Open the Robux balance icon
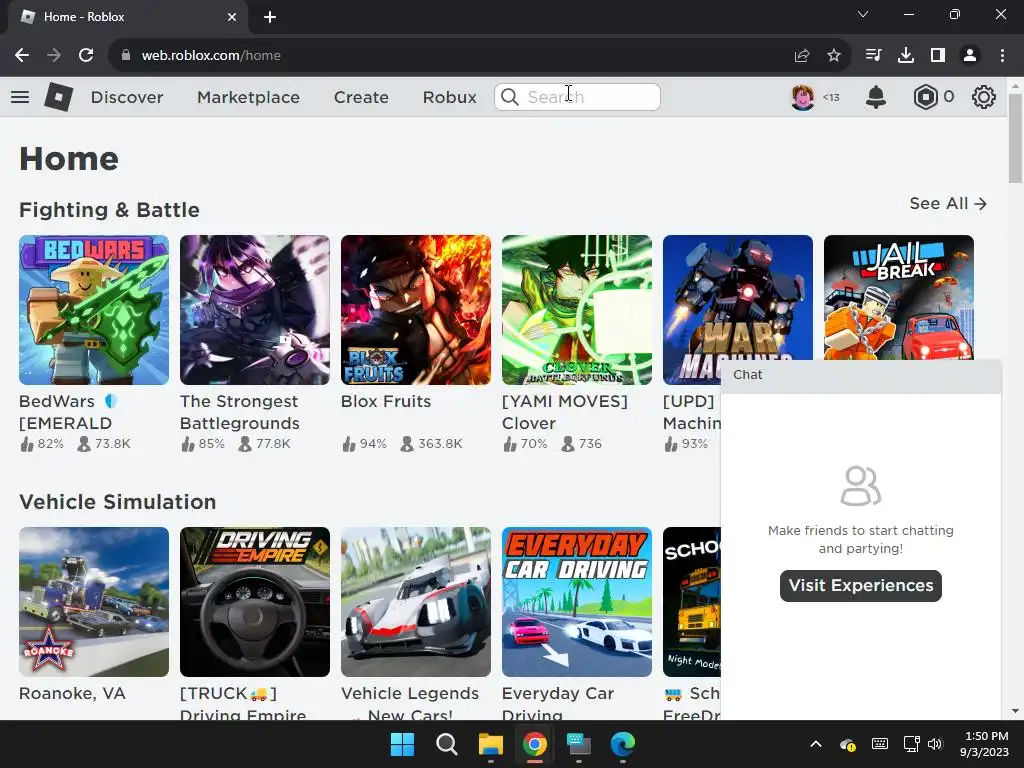The width and height of the screenshot is (1024, 768). tap(925, 97)
